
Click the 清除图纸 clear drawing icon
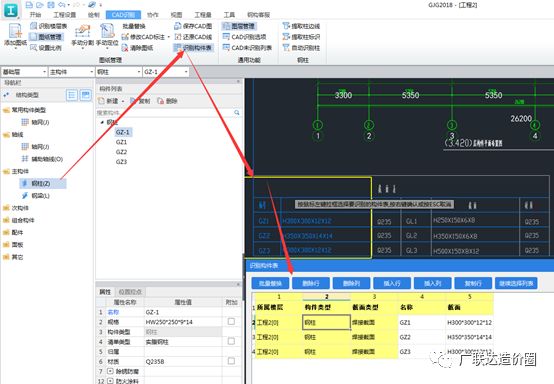click(125, 48)
